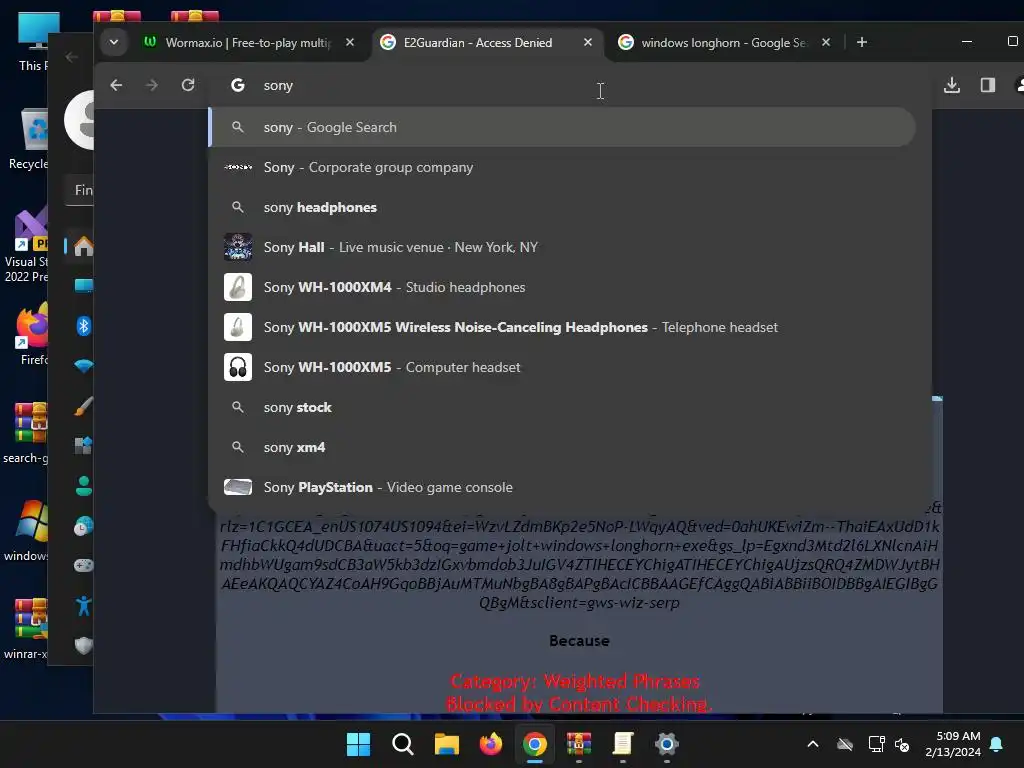This screenshot has width=1024, height=768.
Task: Select the Visual Studio 2022 desktop shortcut
Action: click(26, 245)
